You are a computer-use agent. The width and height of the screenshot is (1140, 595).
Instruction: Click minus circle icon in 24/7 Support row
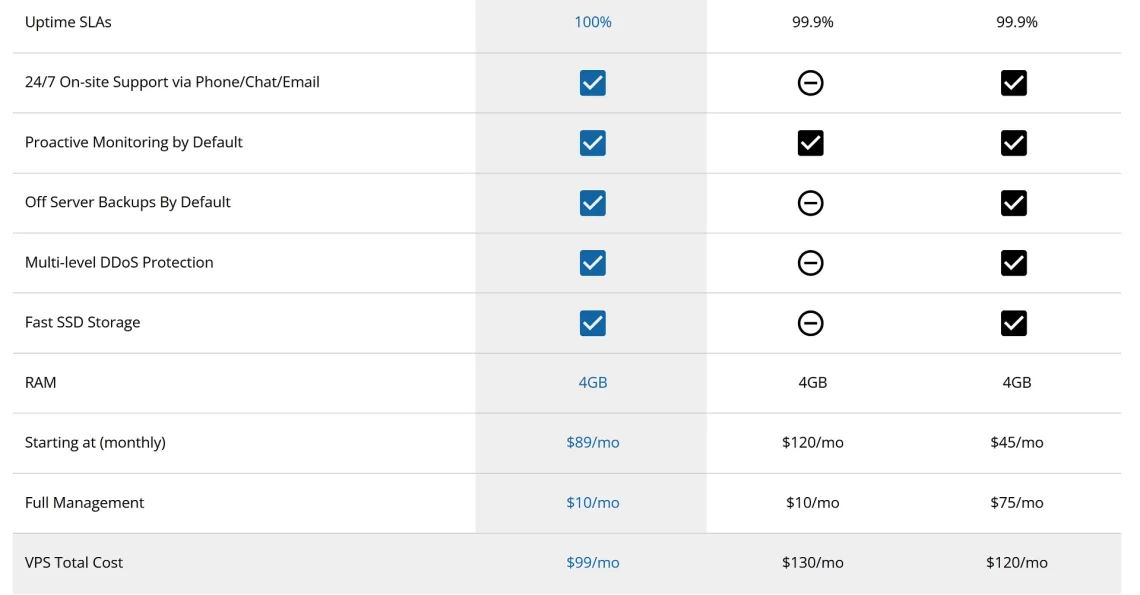pyautogui.click(x=811, y=83)
